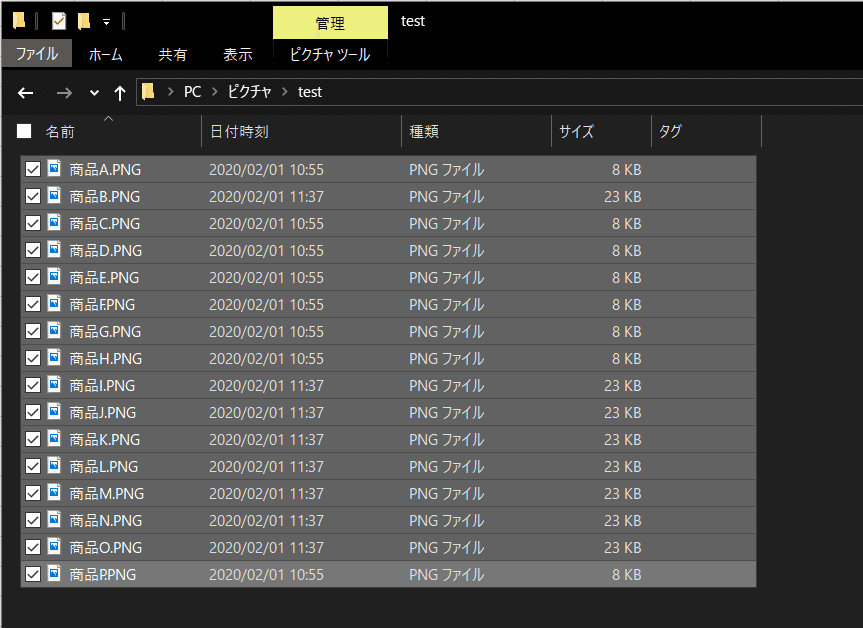Click test in the address path

310,92
